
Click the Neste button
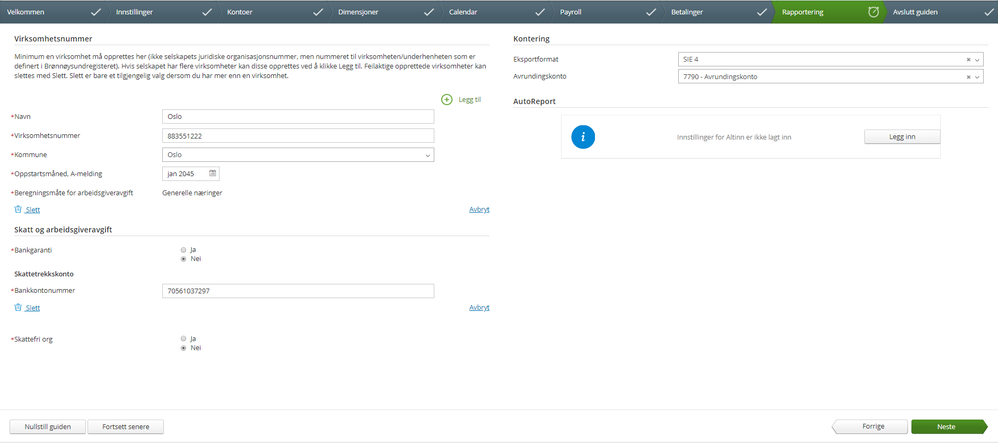(948, 426)
